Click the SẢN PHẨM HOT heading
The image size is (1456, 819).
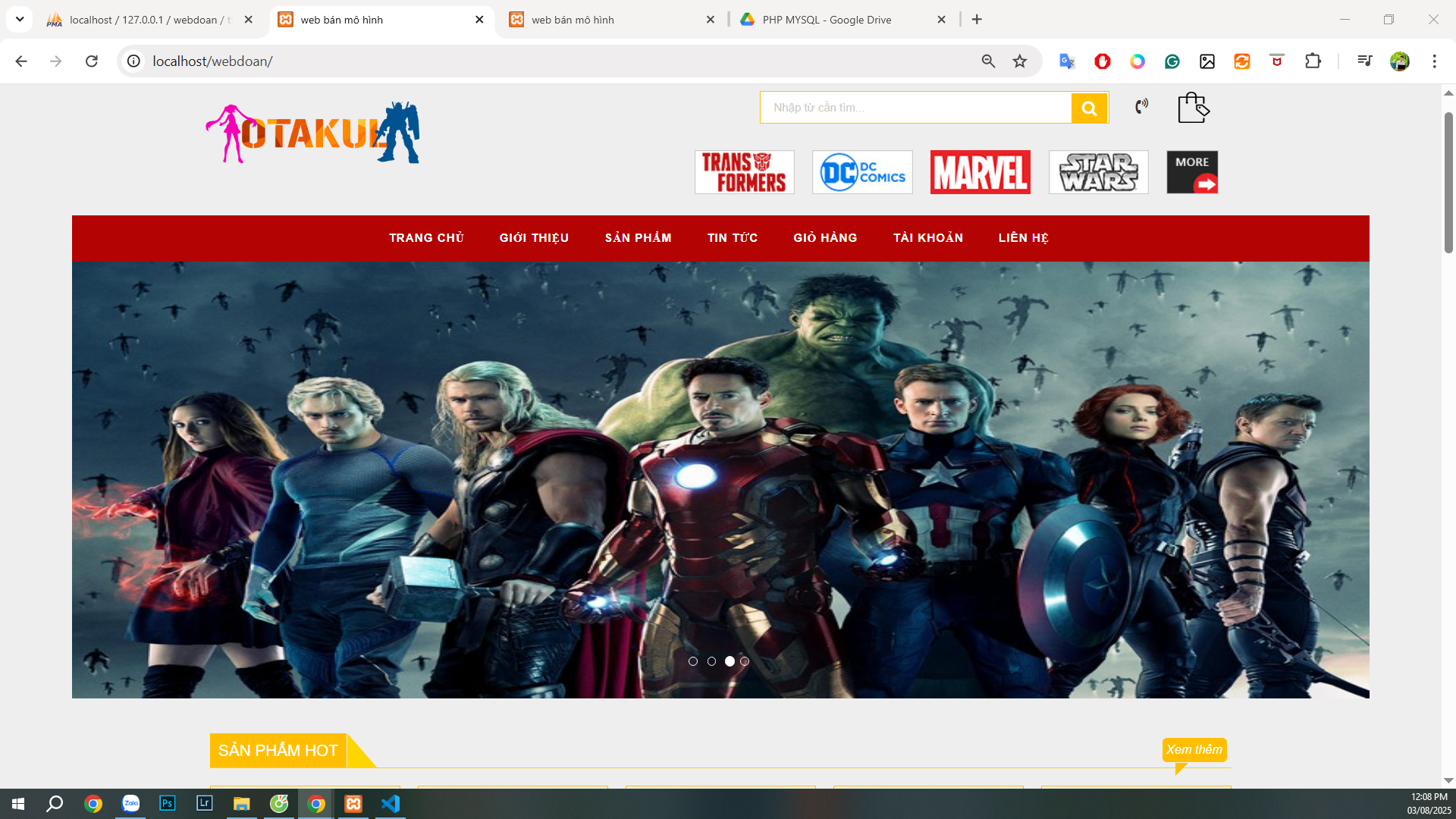278,751
